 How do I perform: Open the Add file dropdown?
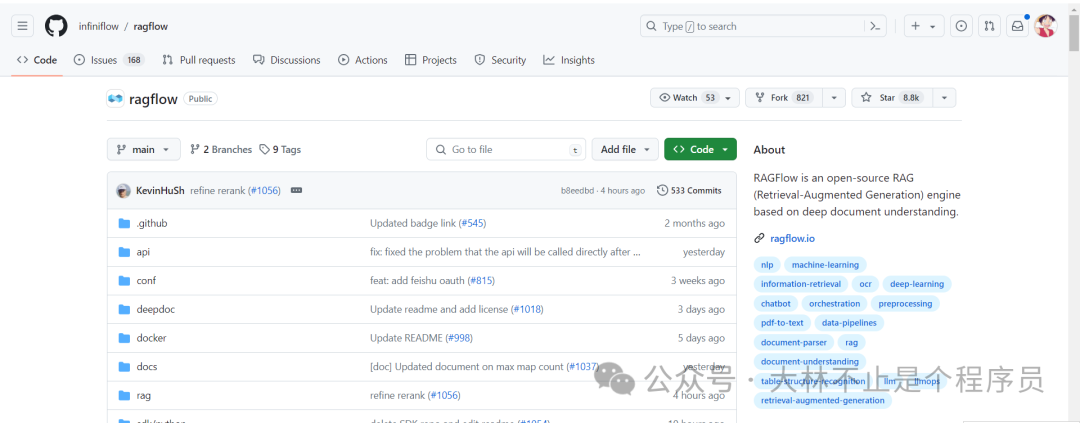625,149
